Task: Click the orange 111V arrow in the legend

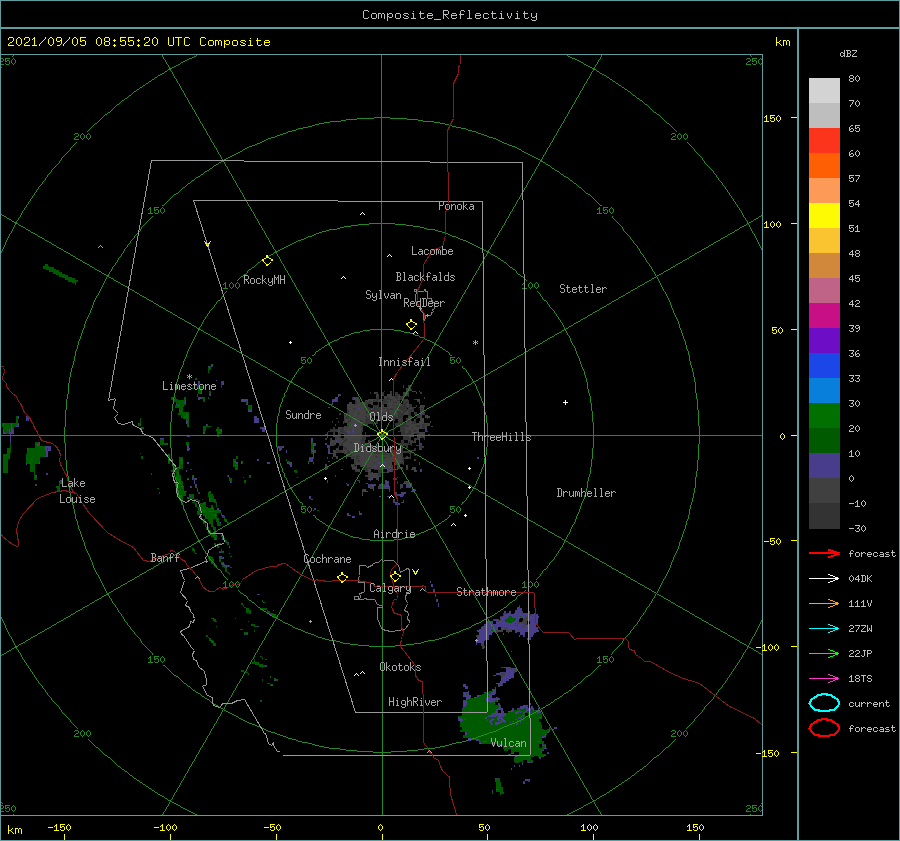Action: click(x=824, y=603)
